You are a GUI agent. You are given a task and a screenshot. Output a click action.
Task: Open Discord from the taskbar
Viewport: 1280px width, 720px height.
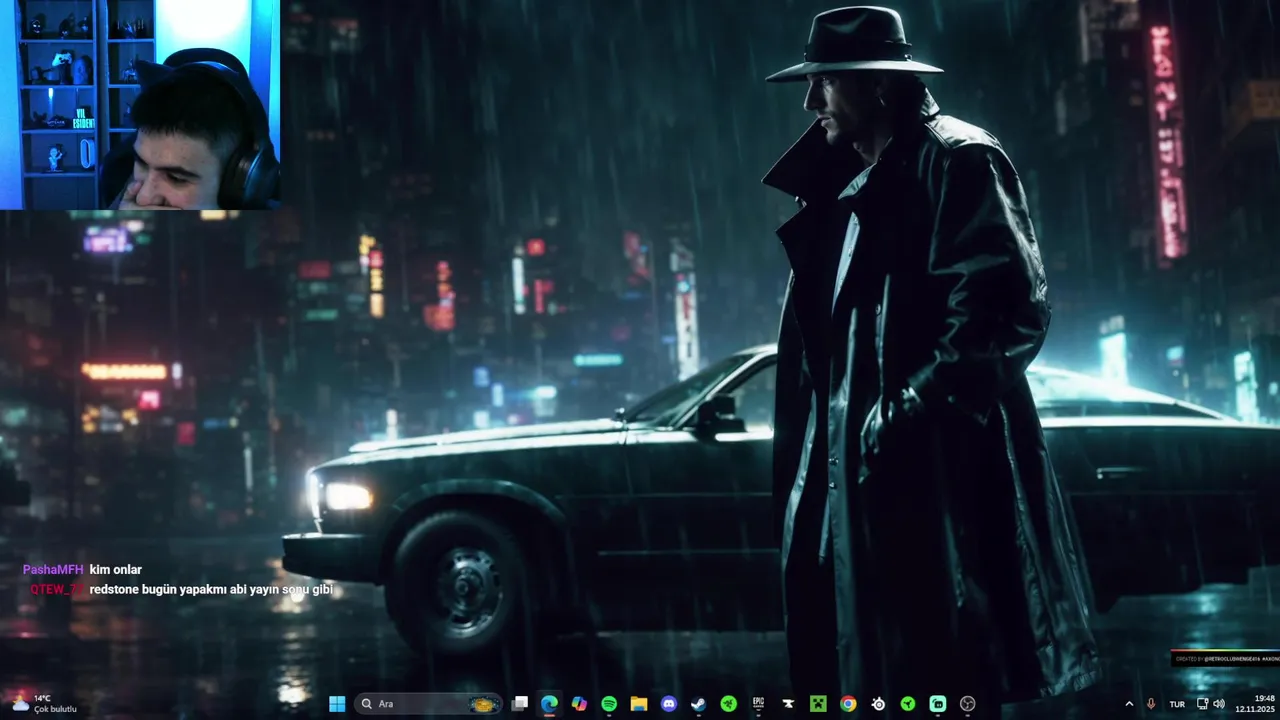coord(669,704)
